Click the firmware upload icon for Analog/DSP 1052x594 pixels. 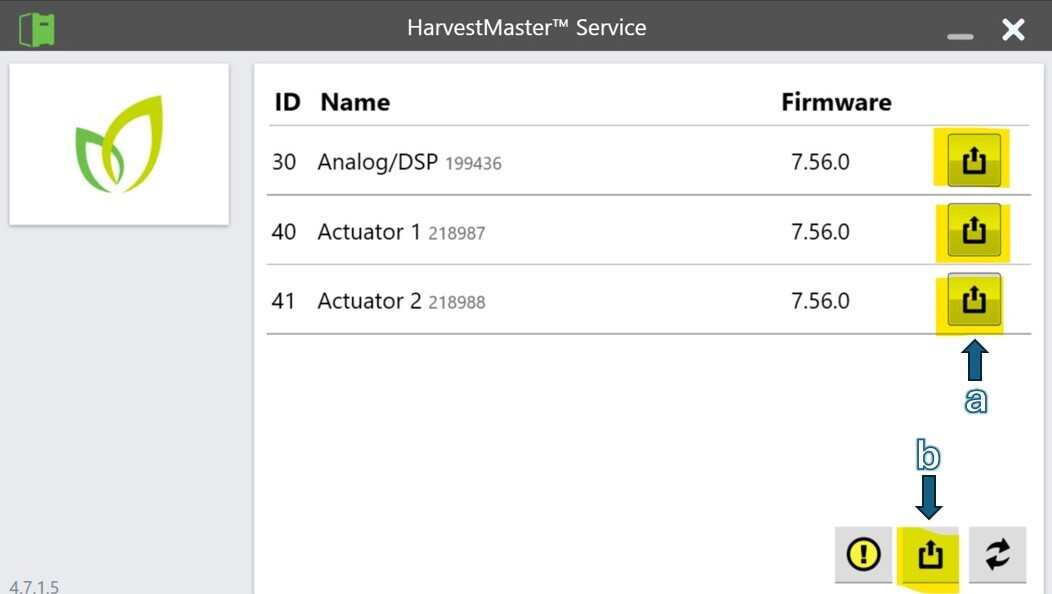click(973, 160)
